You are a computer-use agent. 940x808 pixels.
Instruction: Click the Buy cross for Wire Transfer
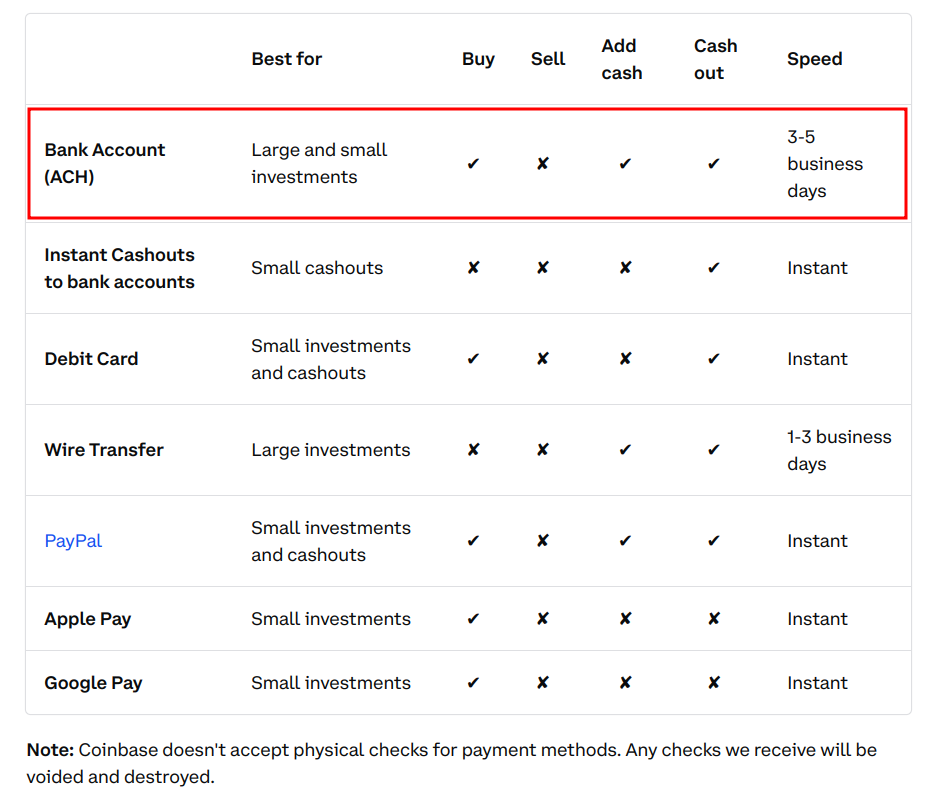(x=473, y=450)
